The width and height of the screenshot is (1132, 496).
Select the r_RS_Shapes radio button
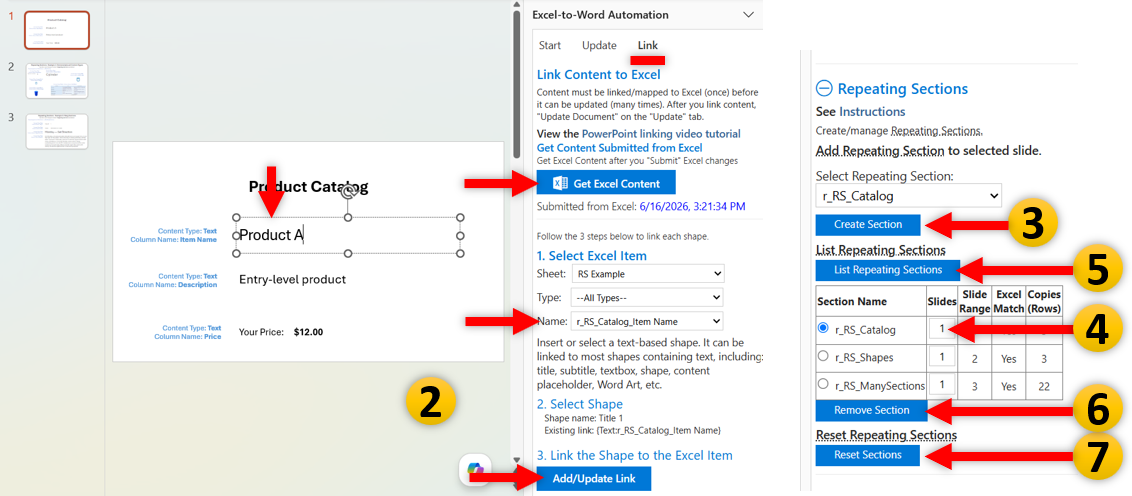[x=823, y=356]
